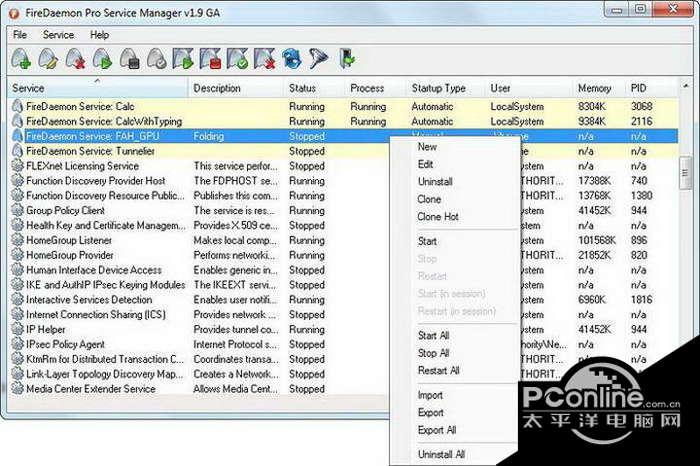
Task: Click the gear icon beside IPsec Policy Agent
Action: tap(17, 344)
